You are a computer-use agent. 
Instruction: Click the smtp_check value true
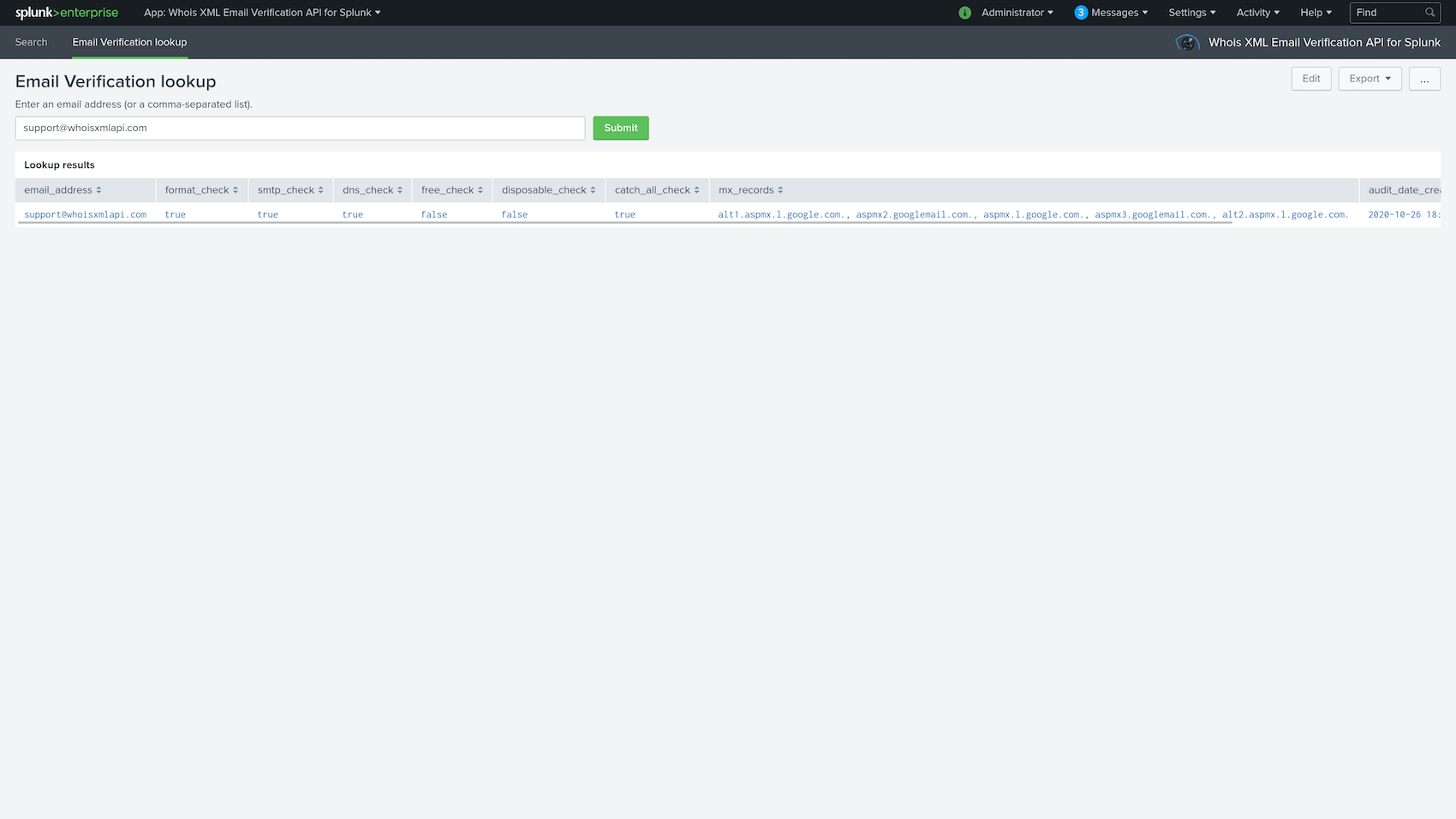click(268, 214)
